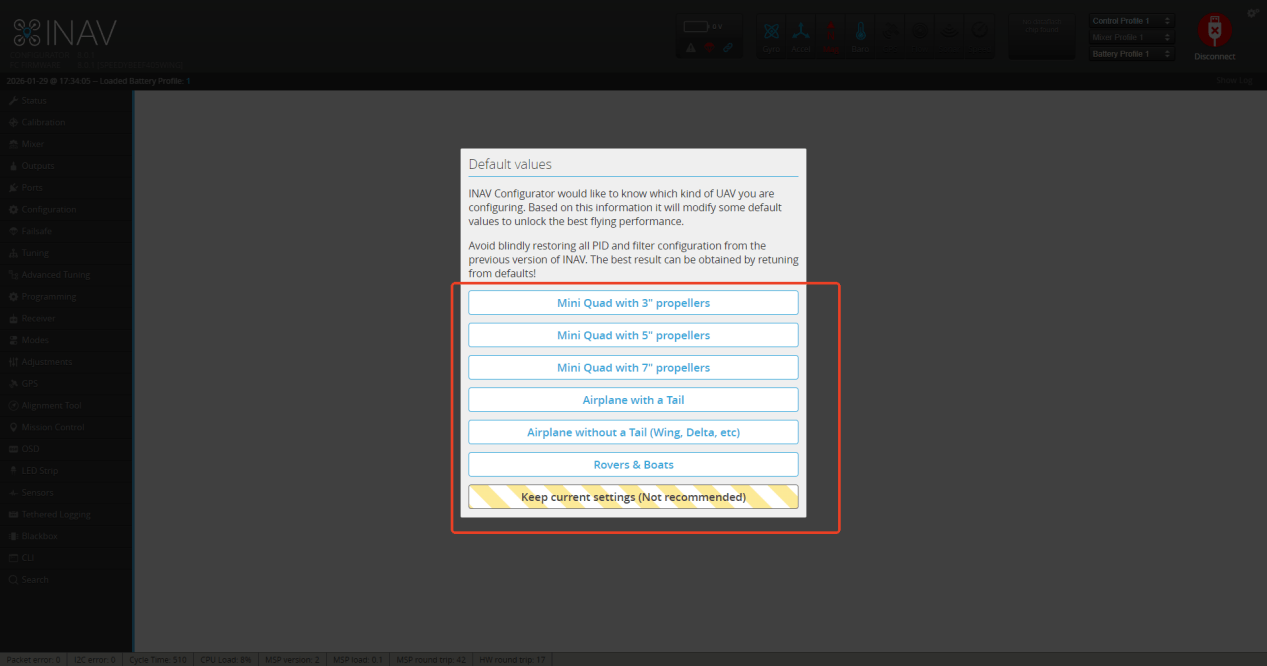Pick Rovers & Boats default values

(x=633, y=465)
